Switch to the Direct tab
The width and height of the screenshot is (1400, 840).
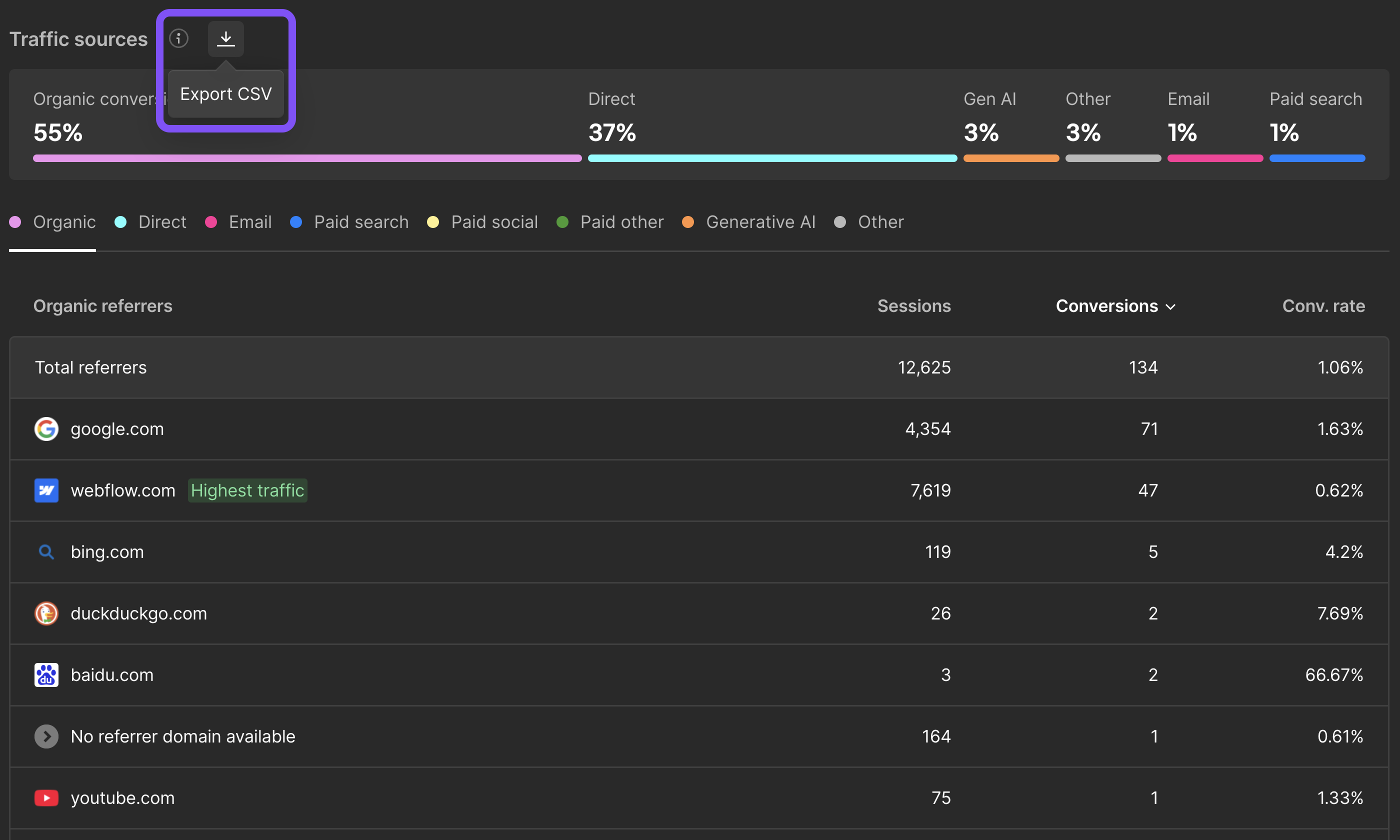(x=161, y=222)
